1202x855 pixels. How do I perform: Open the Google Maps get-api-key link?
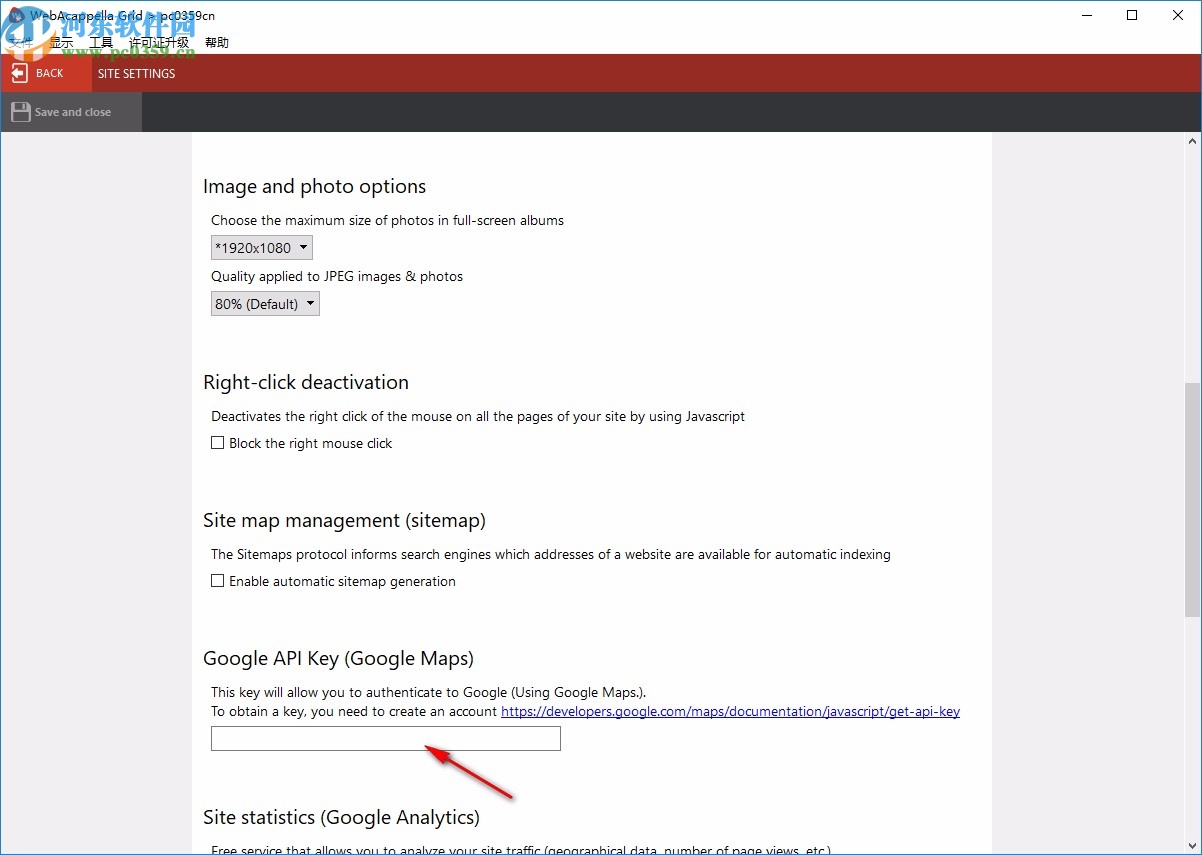click(730, 712)
